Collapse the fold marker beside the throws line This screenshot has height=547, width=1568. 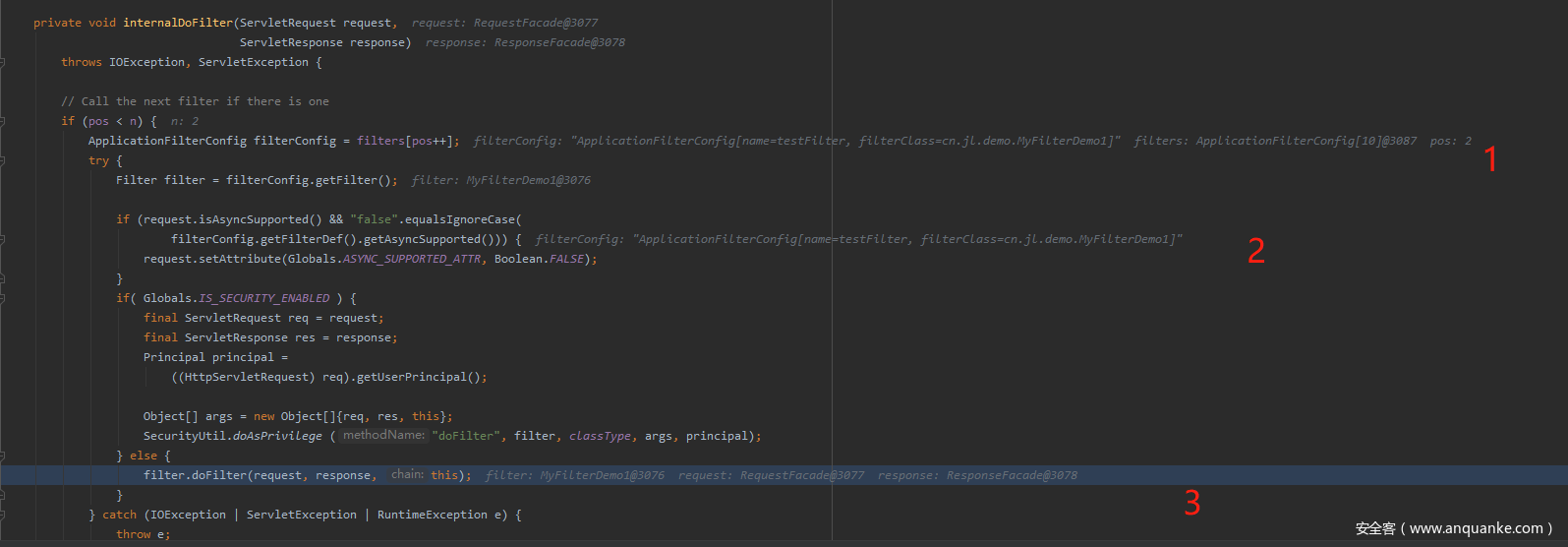pyautogui.click(x=3, y=62)
